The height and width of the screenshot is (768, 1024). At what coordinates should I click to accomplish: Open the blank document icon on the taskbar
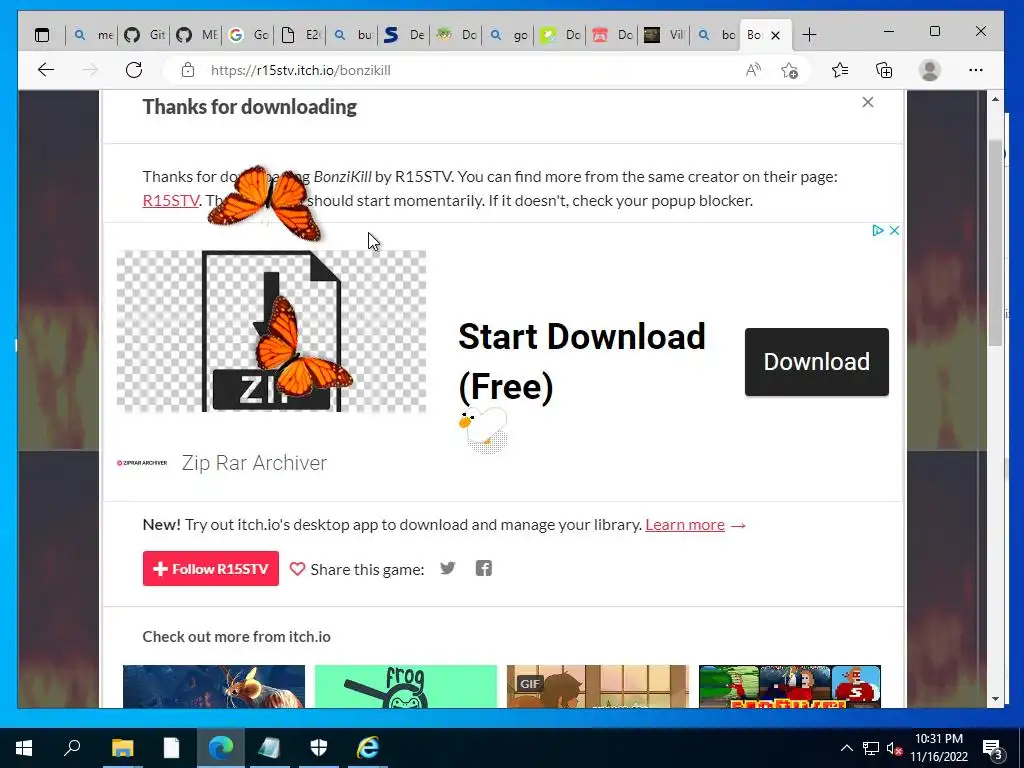[171, 747]
